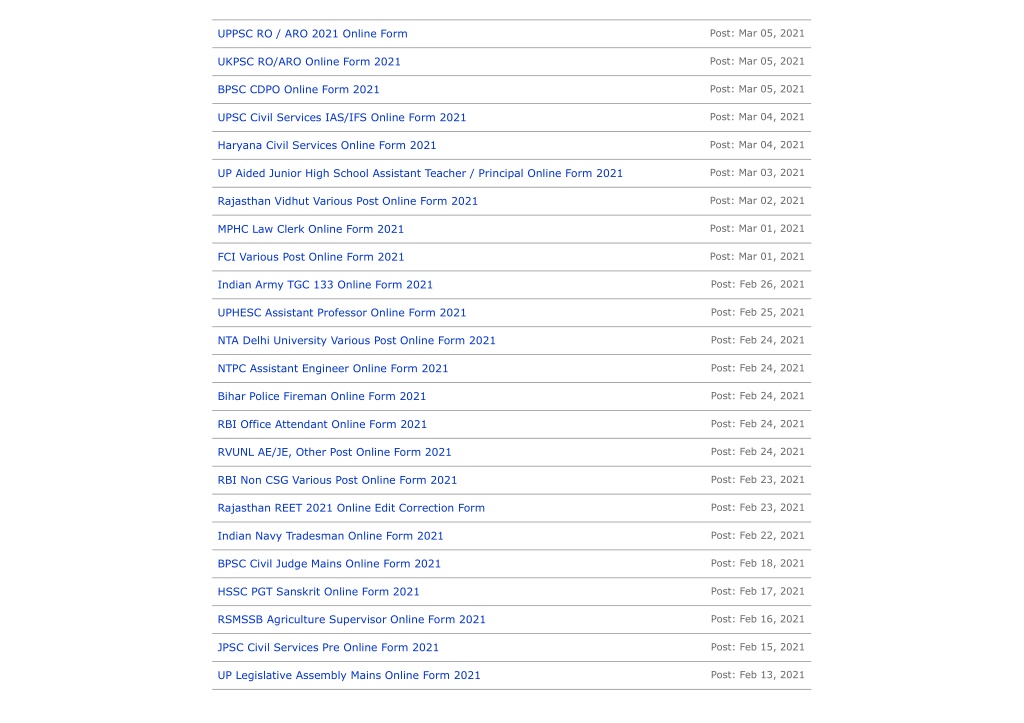The image size is (1024, 723).
Task: Click UPHESC Assistant Professor Online Form 2021
Action: [x=342, y=313]
